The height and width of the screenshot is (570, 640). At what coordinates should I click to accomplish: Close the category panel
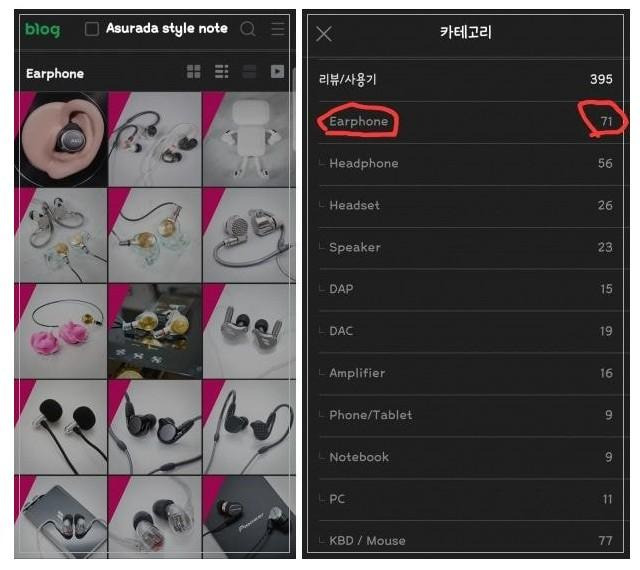click(324, 34)
